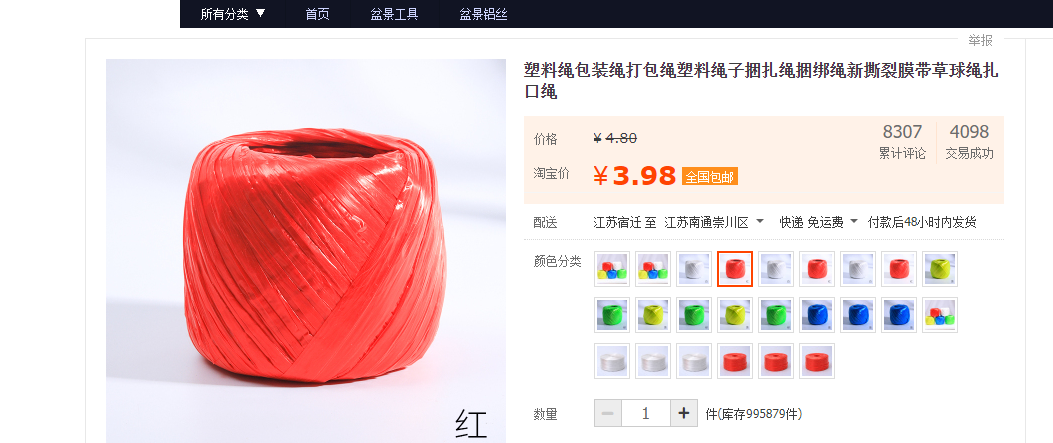Viewport: 1053px width, 443px height.
Task: Choose the first multicolor swatch in 颜色分类
Action: (x=612, y=268)
